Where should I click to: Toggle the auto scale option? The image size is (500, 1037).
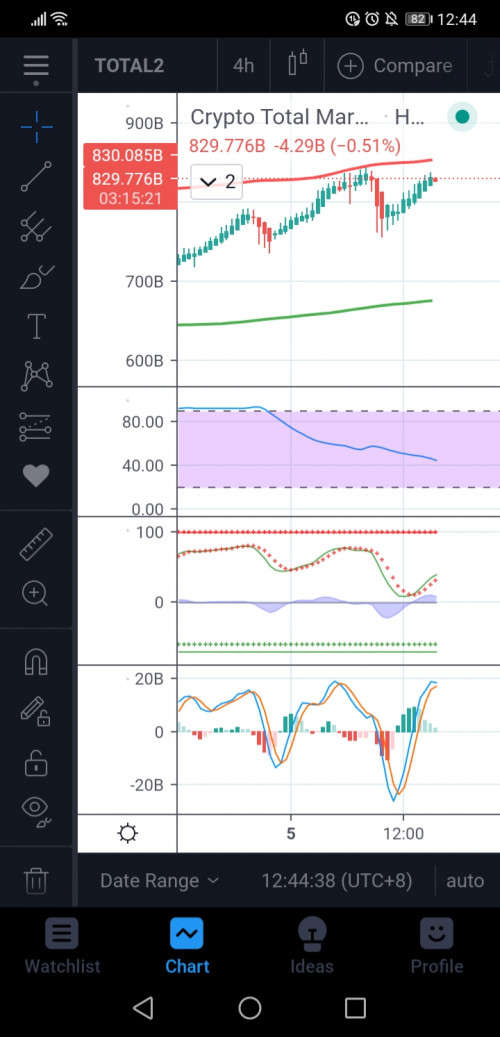pyautogui.click(x=465, y=880)
